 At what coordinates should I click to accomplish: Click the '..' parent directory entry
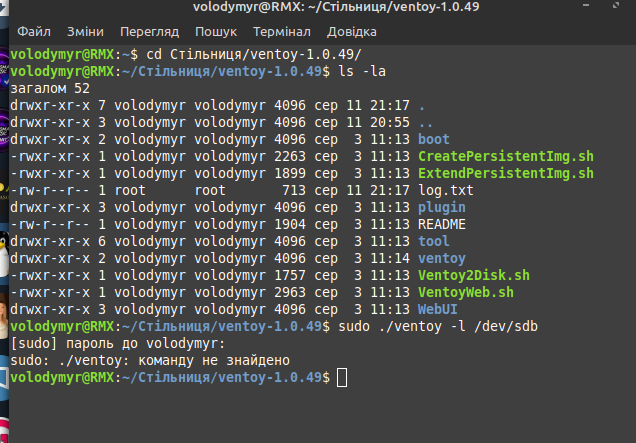click(x=426, y=123)
